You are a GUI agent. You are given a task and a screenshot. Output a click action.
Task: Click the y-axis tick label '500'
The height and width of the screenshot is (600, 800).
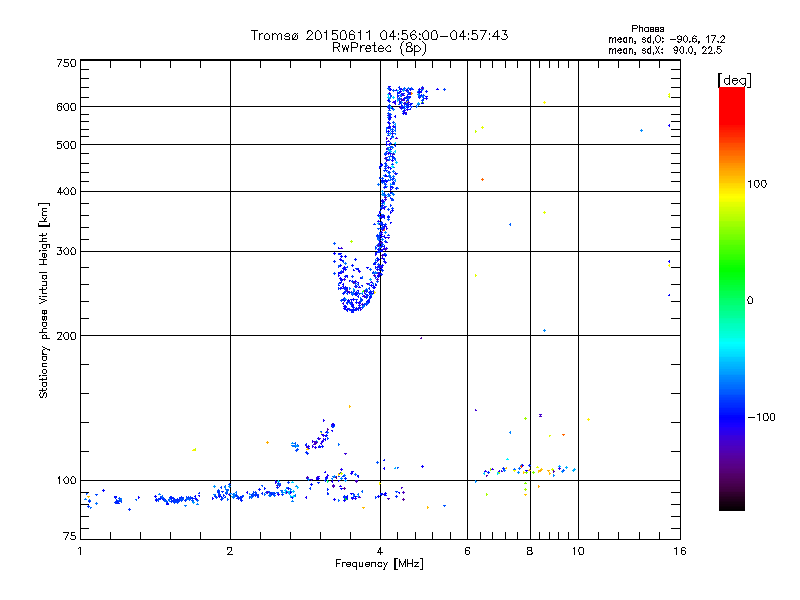67,145
